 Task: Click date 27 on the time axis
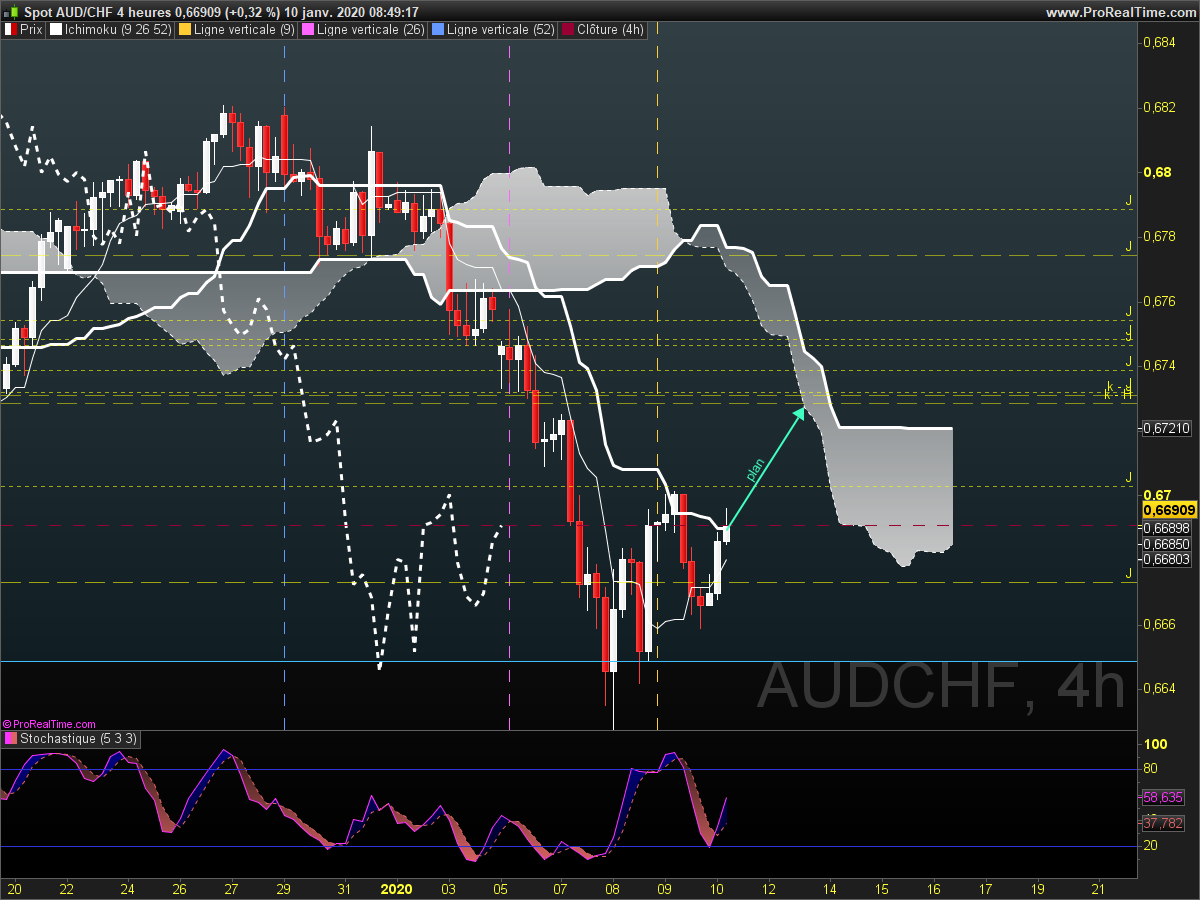(x=231, y=889)
